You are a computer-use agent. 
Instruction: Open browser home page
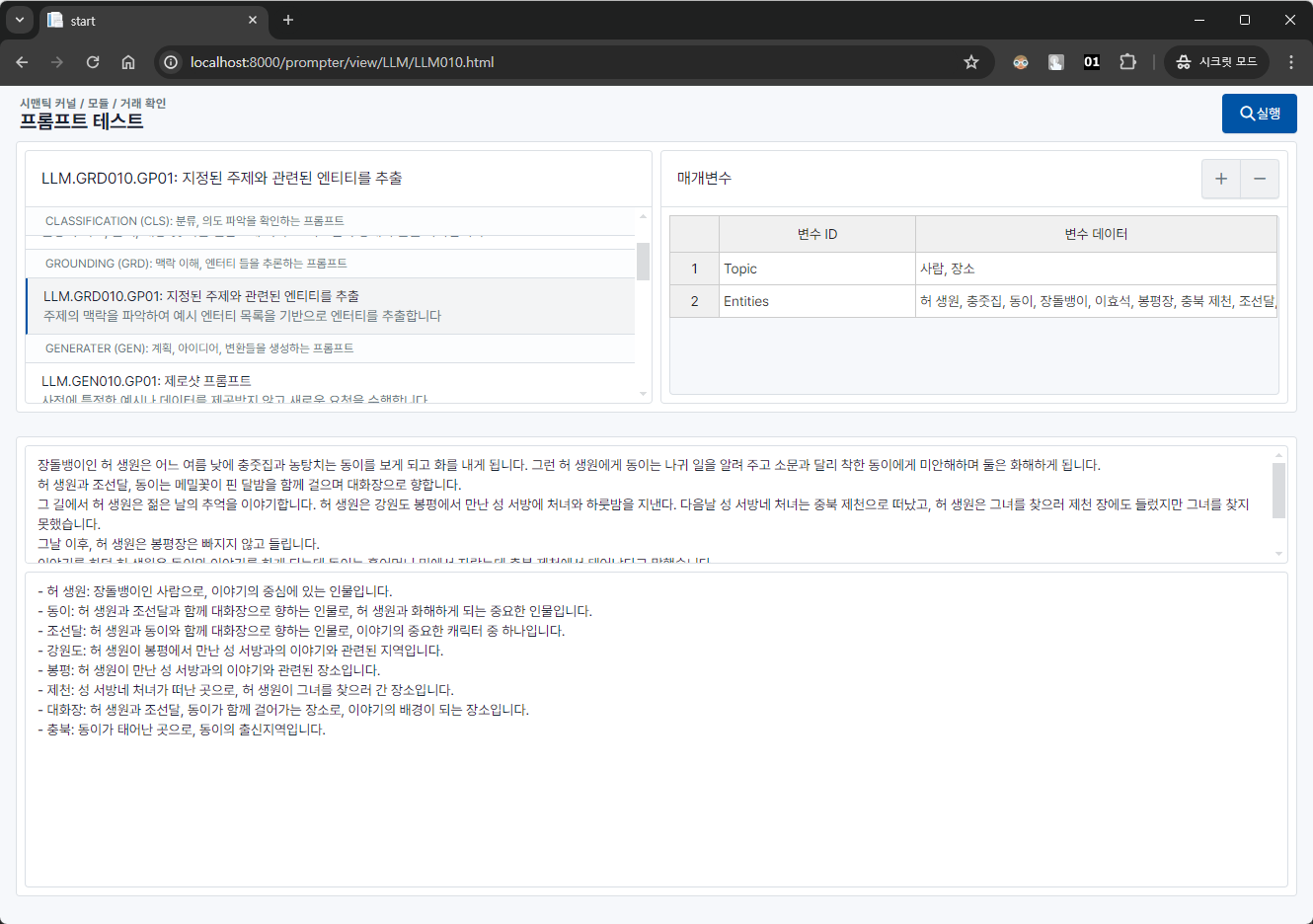(128, 62)
